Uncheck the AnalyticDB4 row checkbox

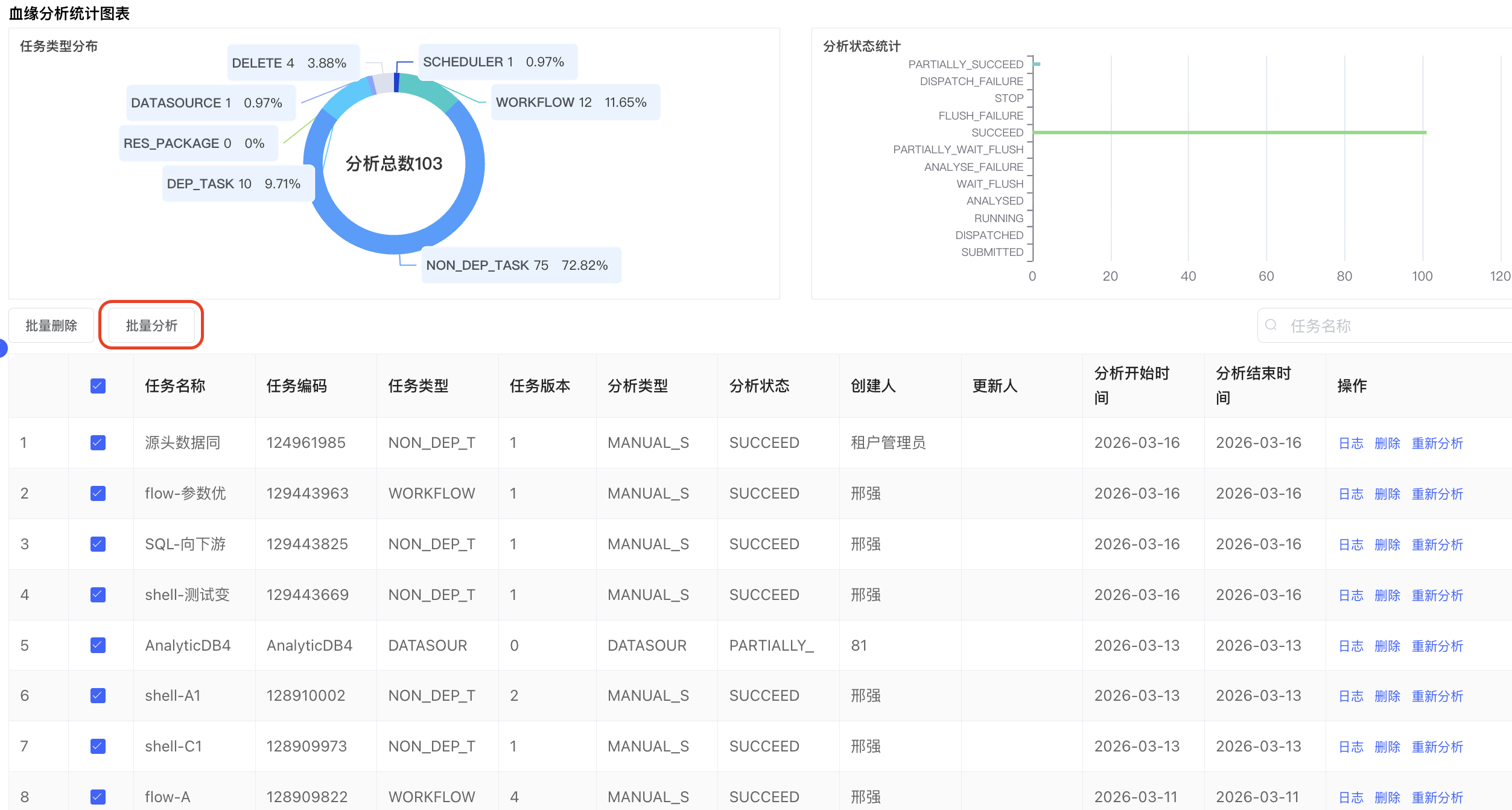98,645
